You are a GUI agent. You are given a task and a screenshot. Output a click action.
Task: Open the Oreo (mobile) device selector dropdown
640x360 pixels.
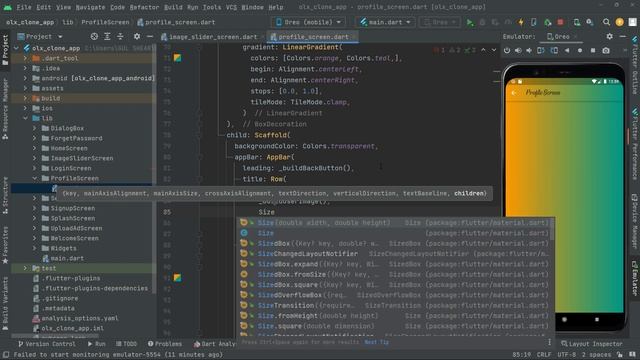pyautogui.click(x=308, y=22)
